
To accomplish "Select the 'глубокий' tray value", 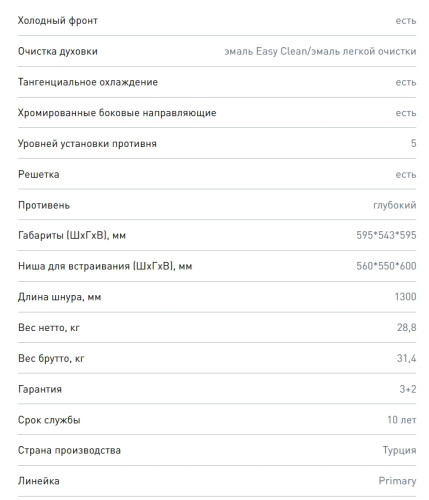I will coord(395,205).
